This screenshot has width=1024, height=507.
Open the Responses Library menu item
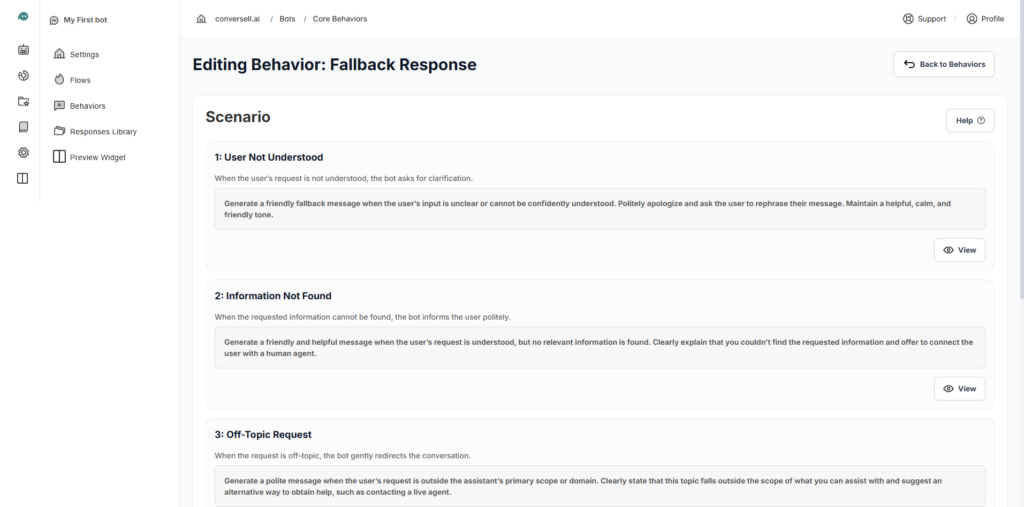click(103, 131)
